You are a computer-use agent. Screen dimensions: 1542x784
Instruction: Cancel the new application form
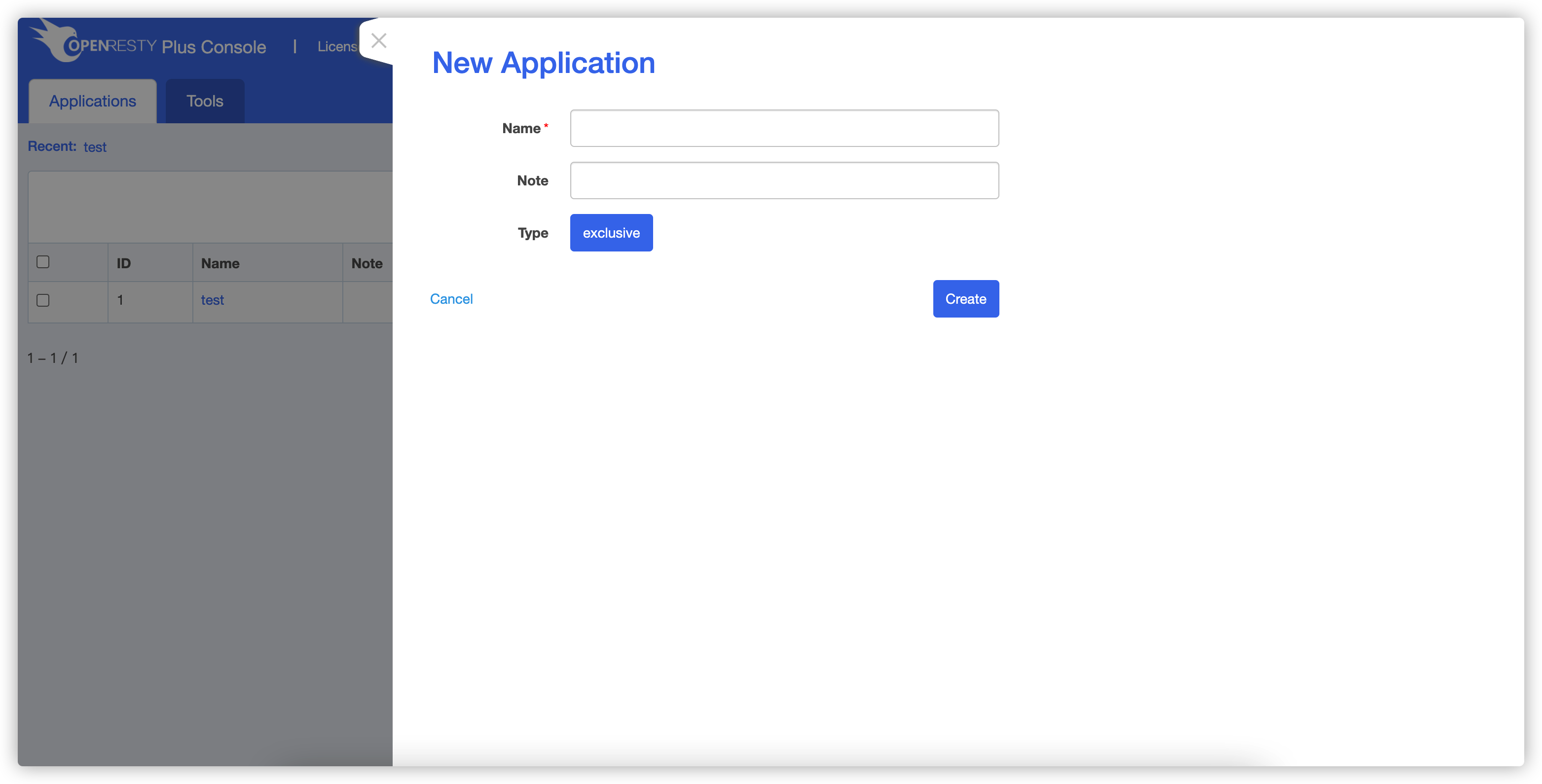pos(451,299)
